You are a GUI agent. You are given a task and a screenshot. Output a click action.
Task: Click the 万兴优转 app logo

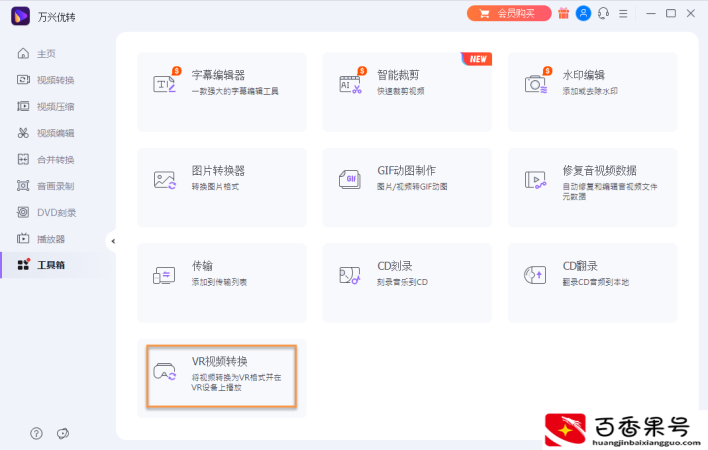[x=20, y=16]
